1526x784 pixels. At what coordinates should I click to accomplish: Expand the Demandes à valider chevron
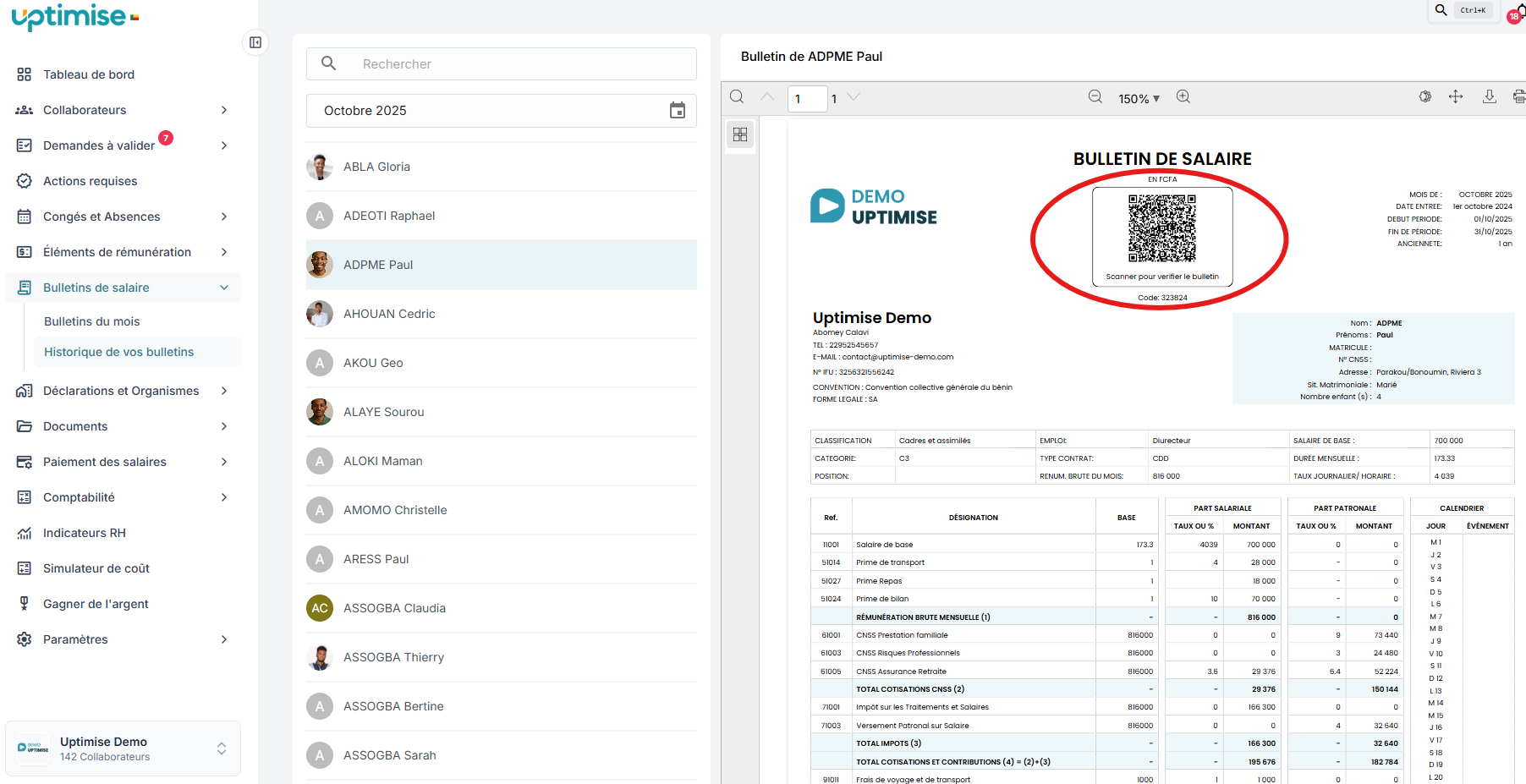pos(224,145)
